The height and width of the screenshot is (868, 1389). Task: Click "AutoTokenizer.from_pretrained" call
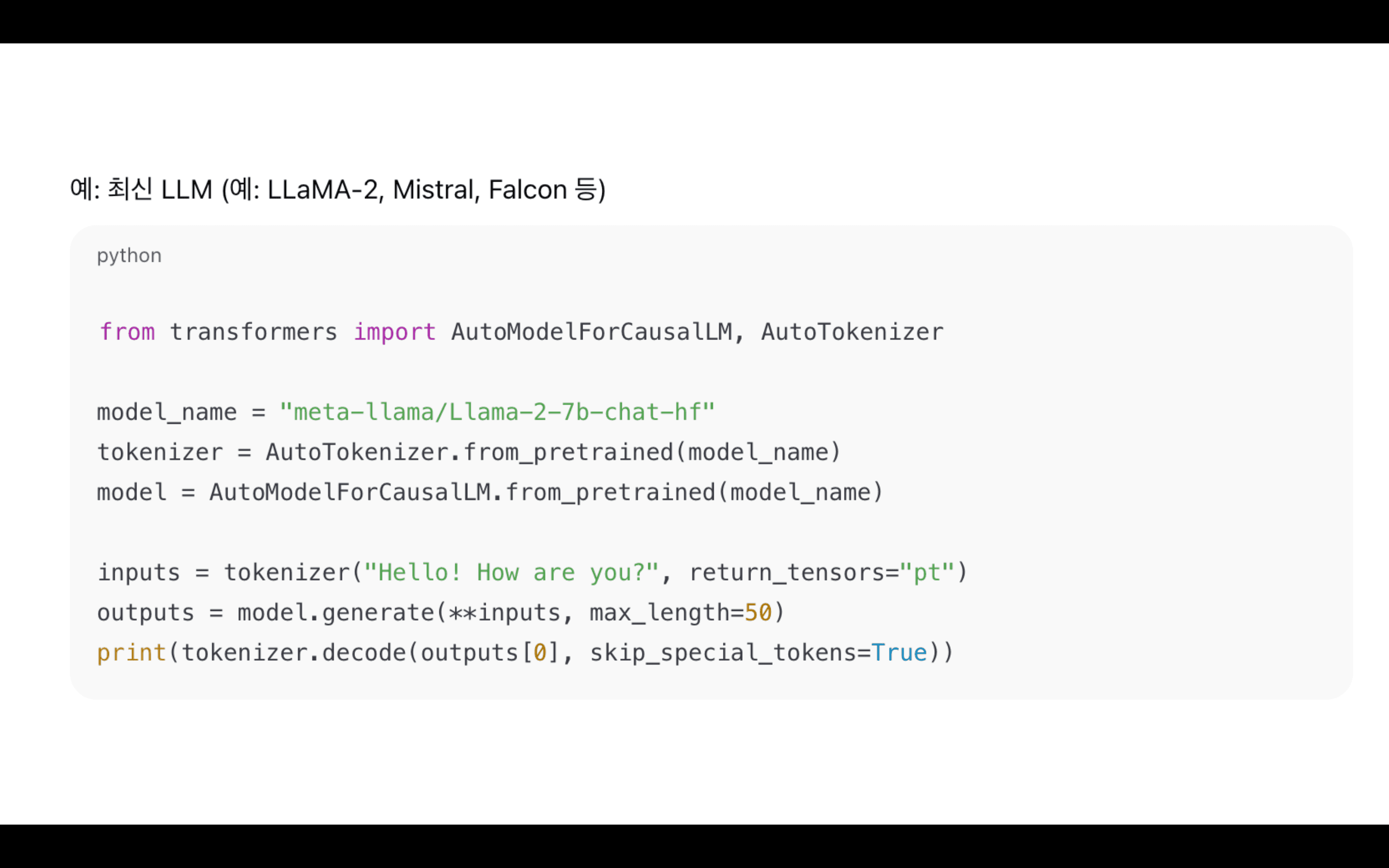469,452
